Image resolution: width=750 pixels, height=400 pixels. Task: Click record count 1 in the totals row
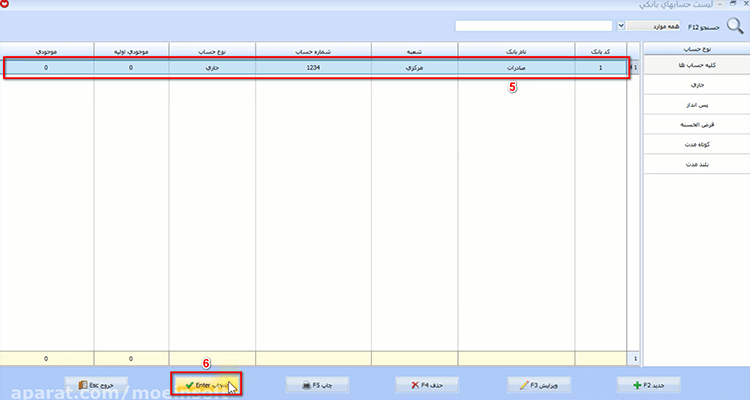[635, 358]
